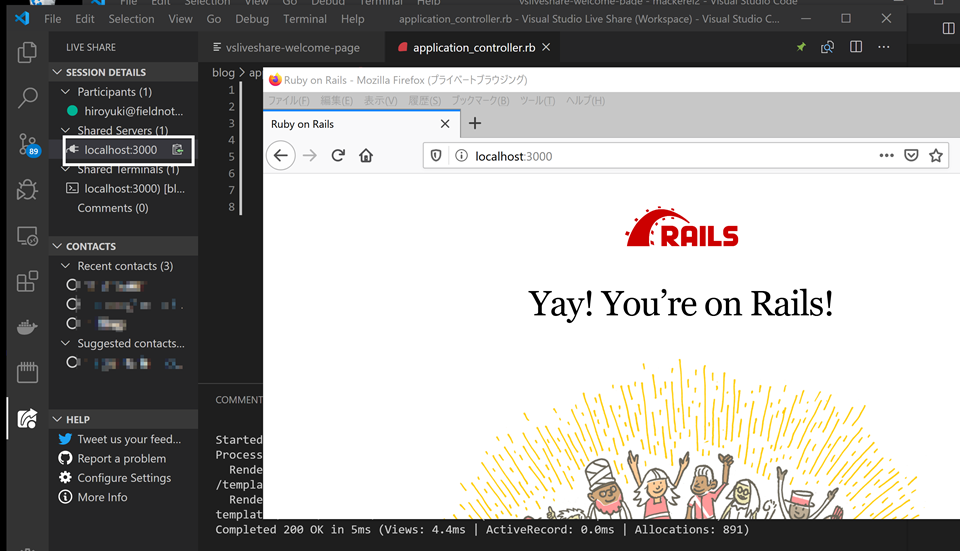The width and height of the screenshot is (960, 551).
Task: Click Tweet us your feedback link
Action: click(x=129, y=439)
